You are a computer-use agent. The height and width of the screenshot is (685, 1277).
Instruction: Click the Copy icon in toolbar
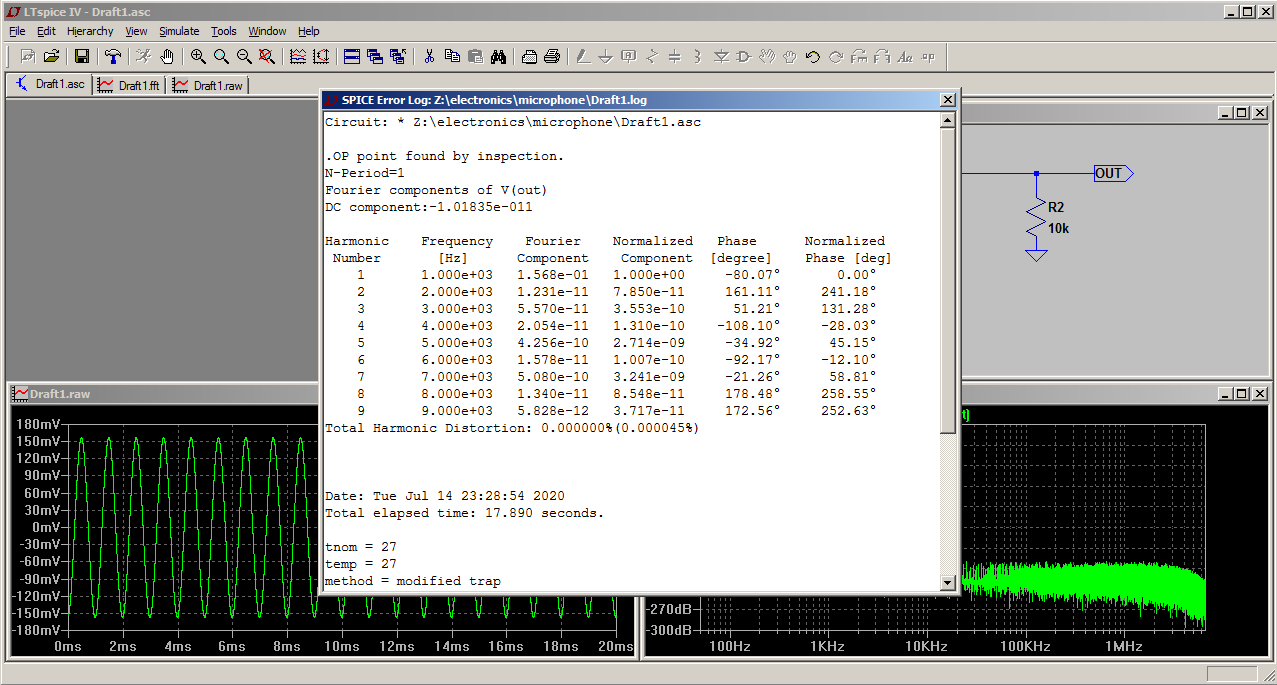tap(452, 56)
